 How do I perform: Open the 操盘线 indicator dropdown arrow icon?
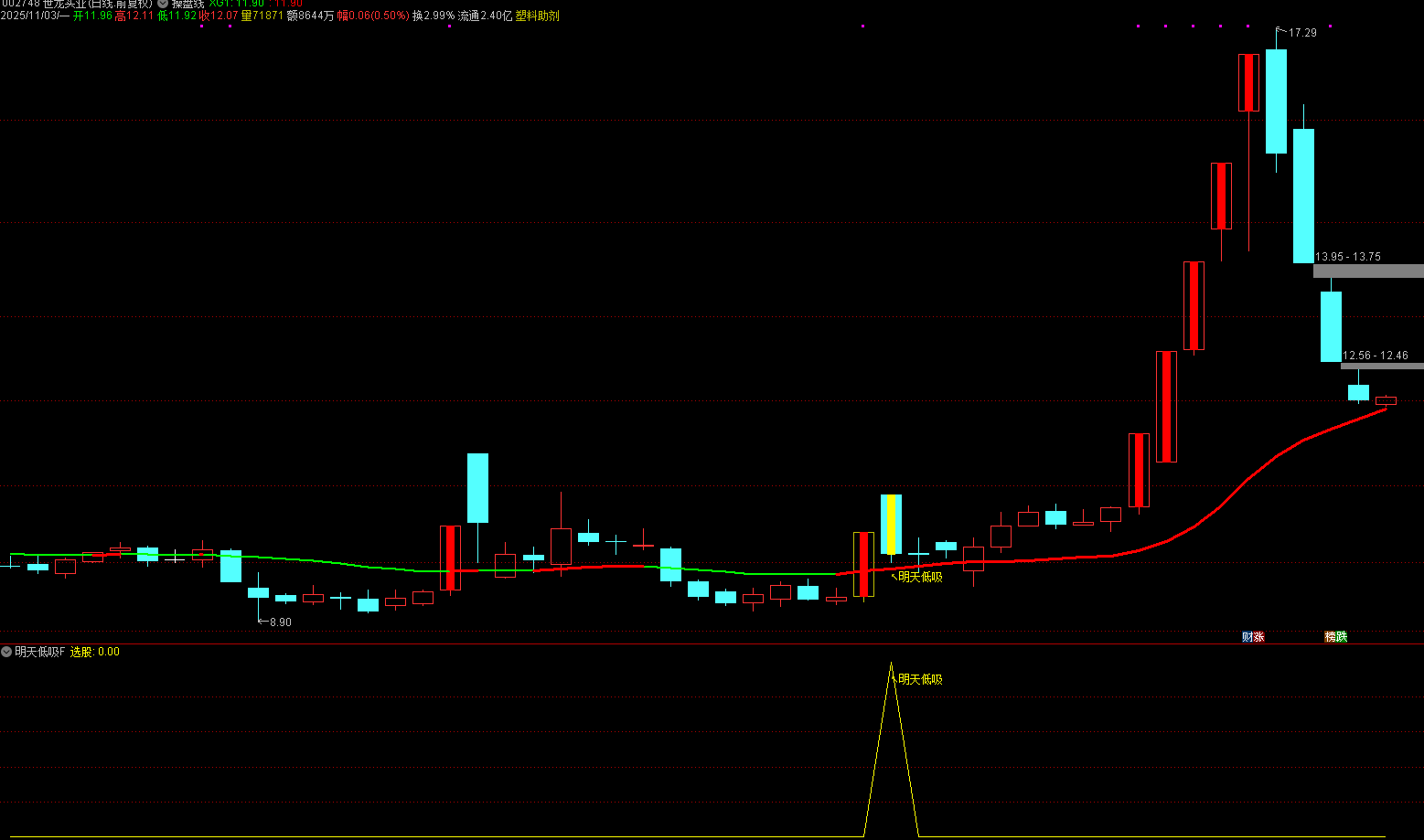click(163, 4)
